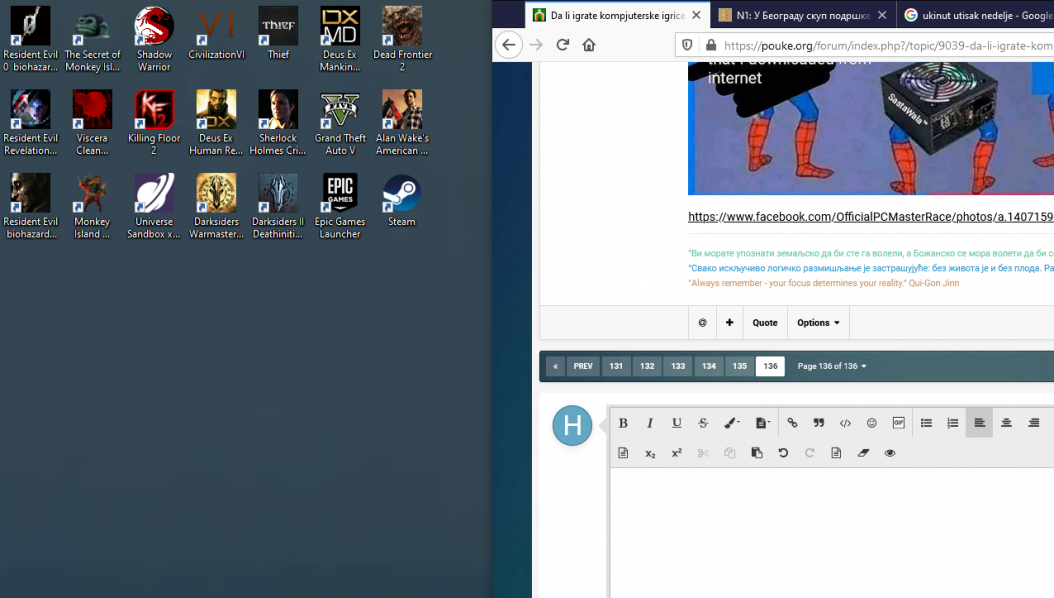Insert a code block with the </> icon
This screenshot has width=1054, height=598.
(x=845, y=423)
